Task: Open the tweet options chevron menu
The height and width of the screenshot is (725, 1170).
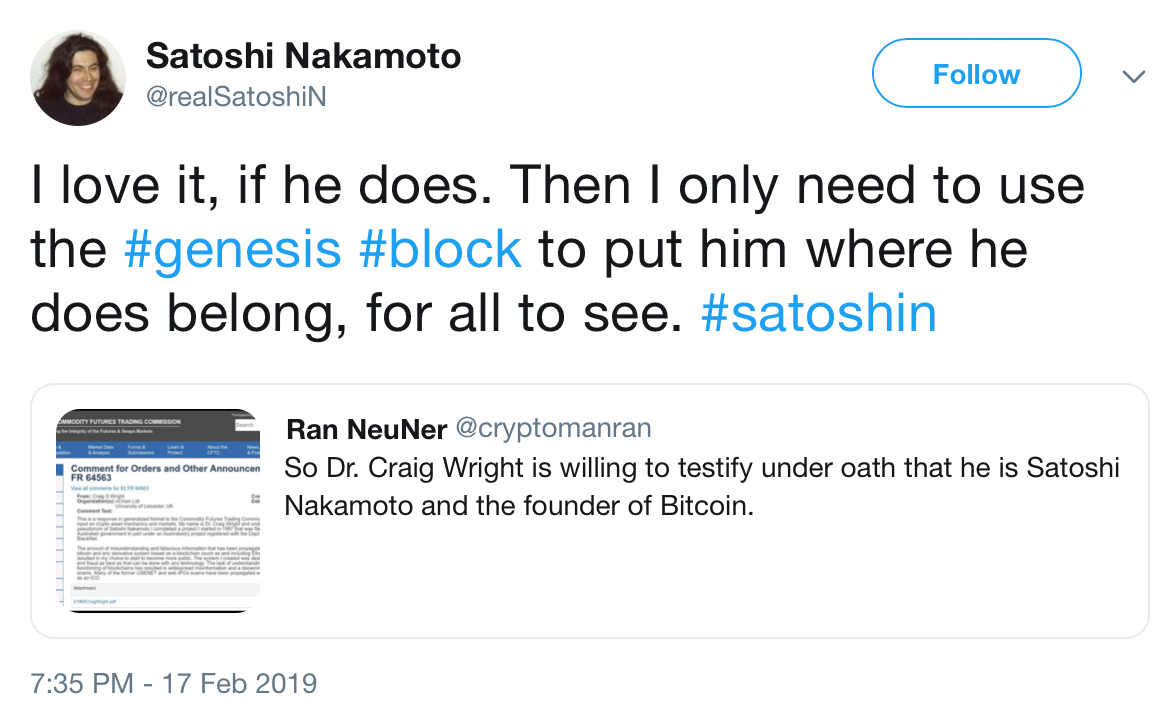Action: tap(1133, 75)
